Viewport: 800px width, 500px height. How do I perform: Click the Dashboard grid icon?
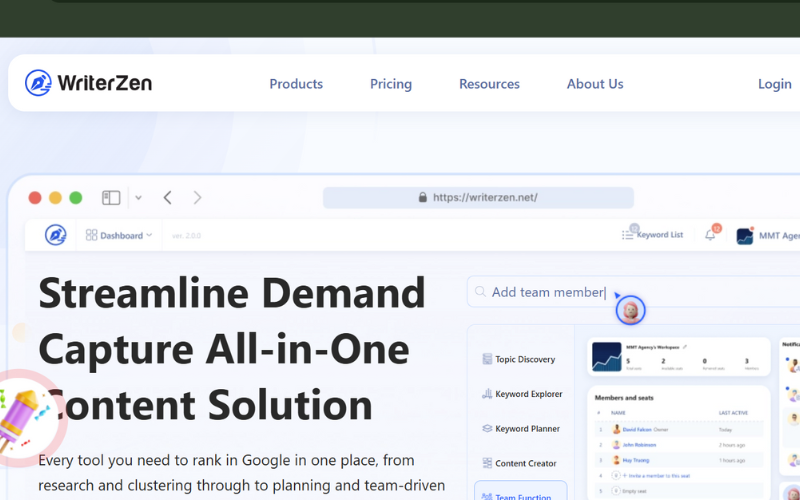(x=91, y=235)
